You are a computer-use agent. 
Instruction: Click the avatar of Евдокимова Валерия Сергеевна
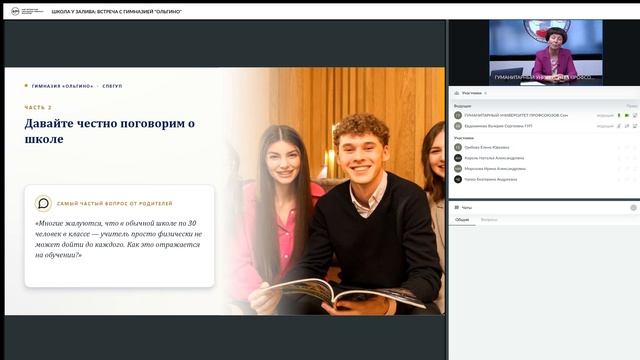(x=458, y=126)
